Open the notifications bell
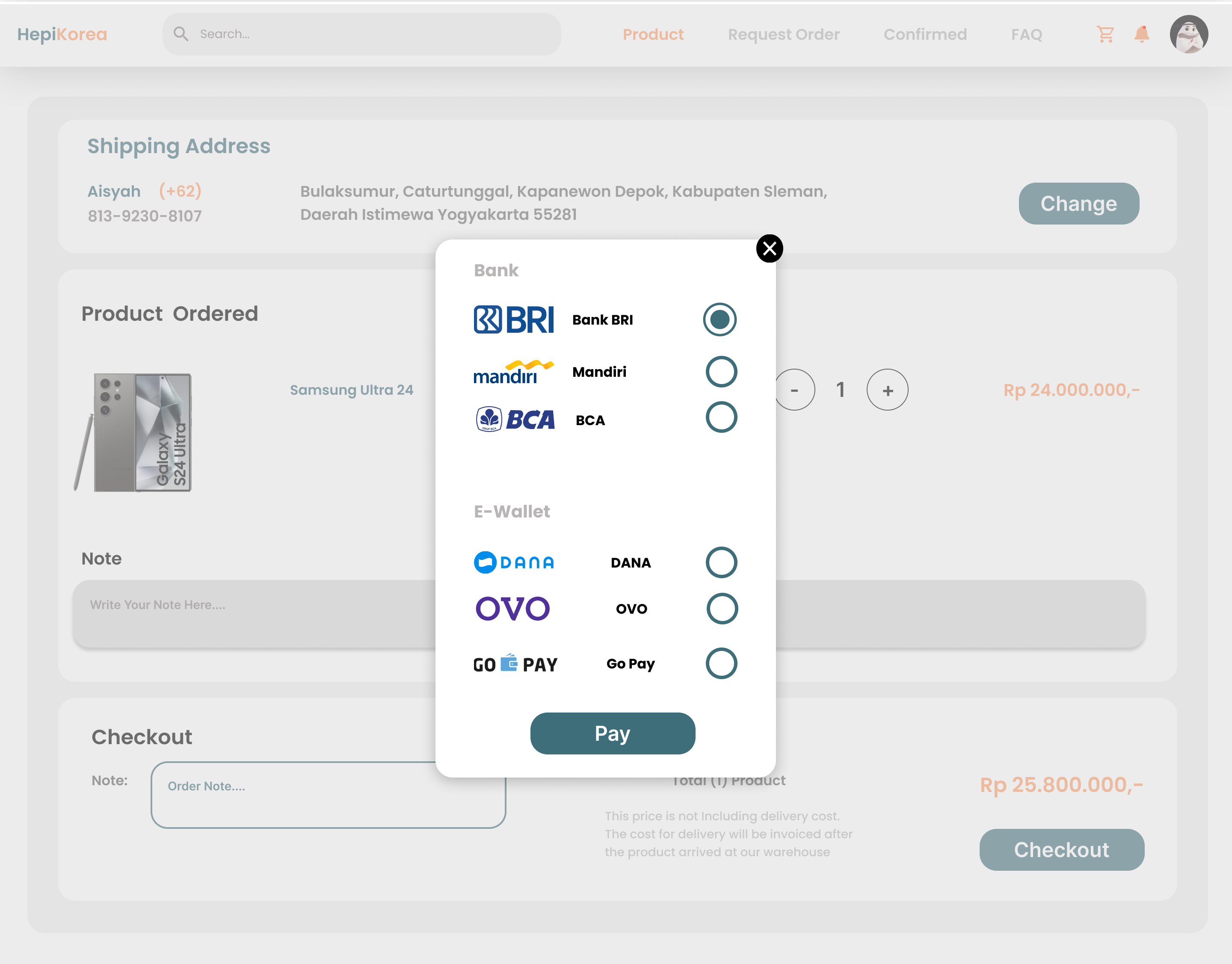Viewport: 1232px width, 964px height. 1142,34
